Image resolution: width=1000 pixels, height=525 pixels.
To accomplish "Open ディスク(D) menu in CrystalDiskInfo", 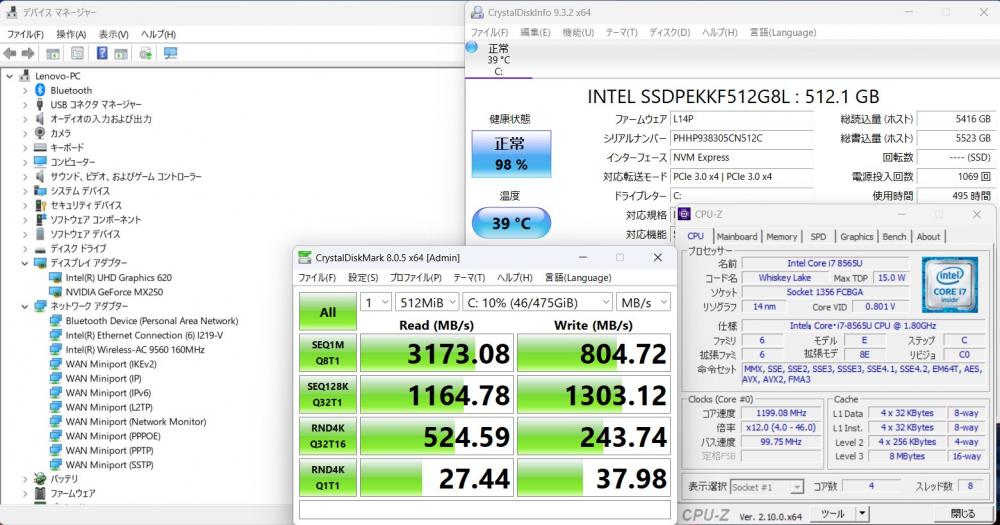I will 669,33.
